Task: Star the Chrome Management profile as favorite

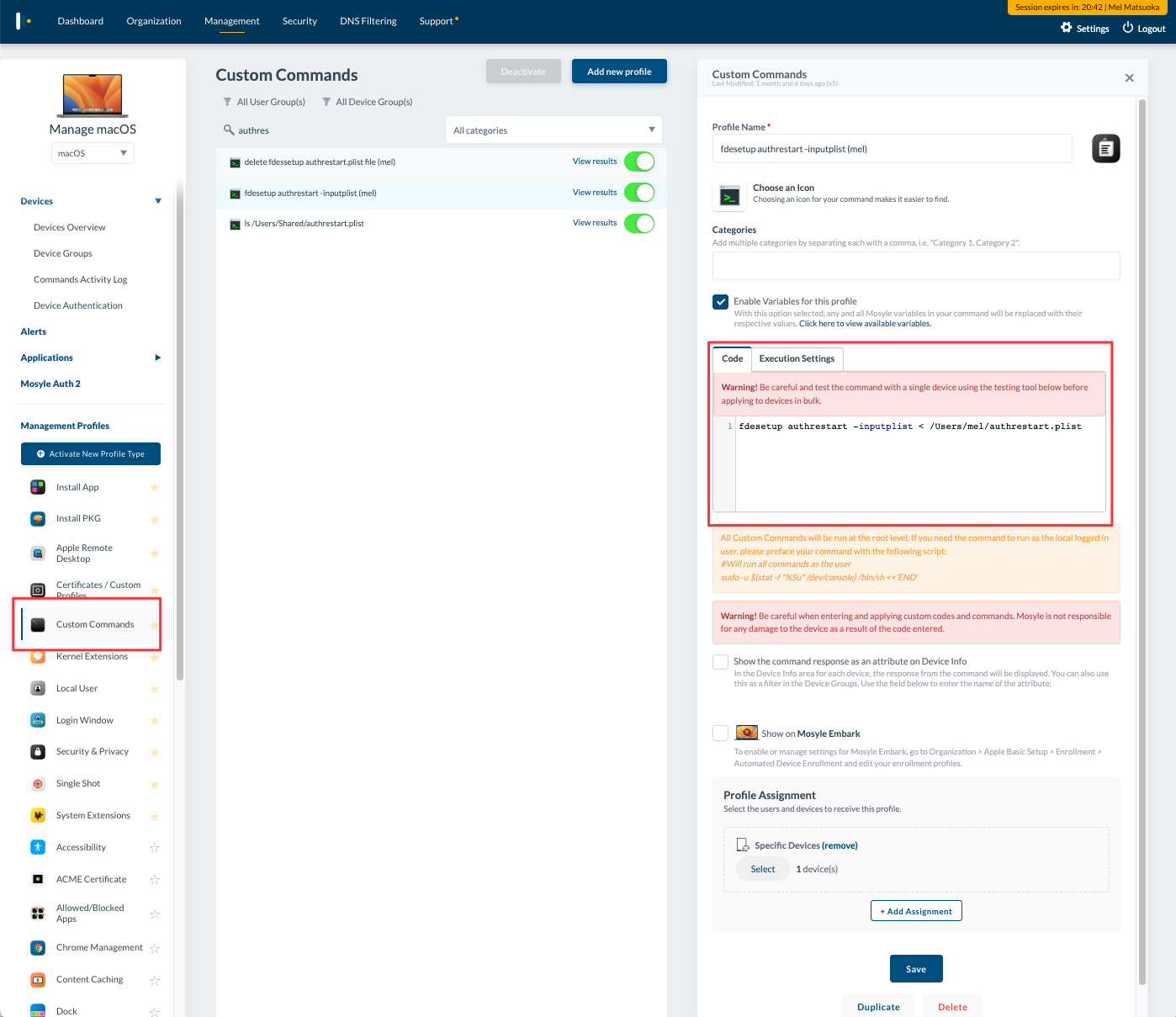Action: [x=155, y=948]
